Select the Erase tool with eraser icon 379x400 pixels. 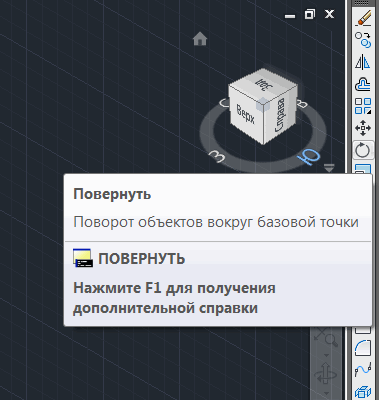pos(363,18)
